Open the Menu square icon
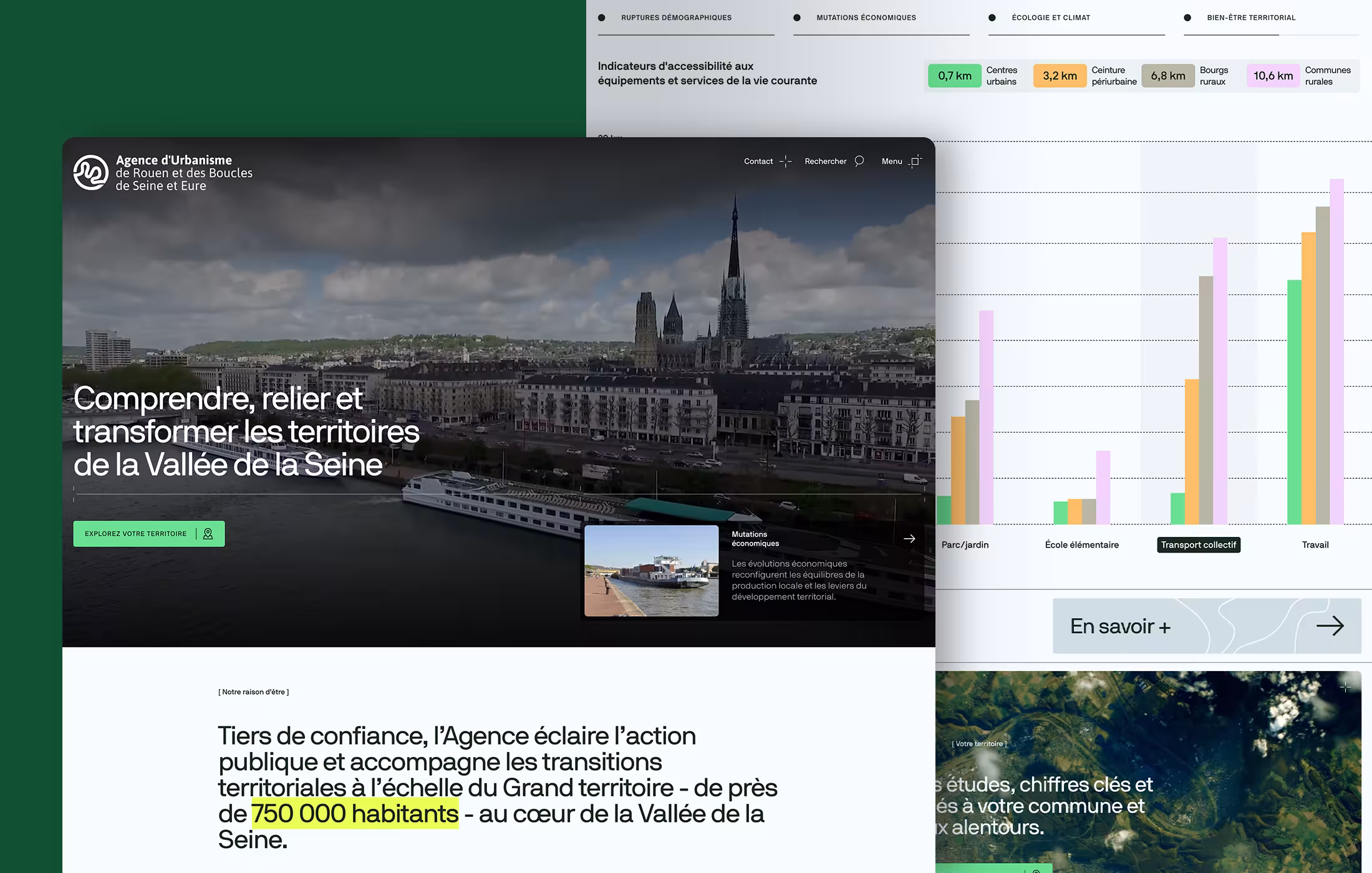The height and width of the screenshot is (873, 1372). [914, 162]
